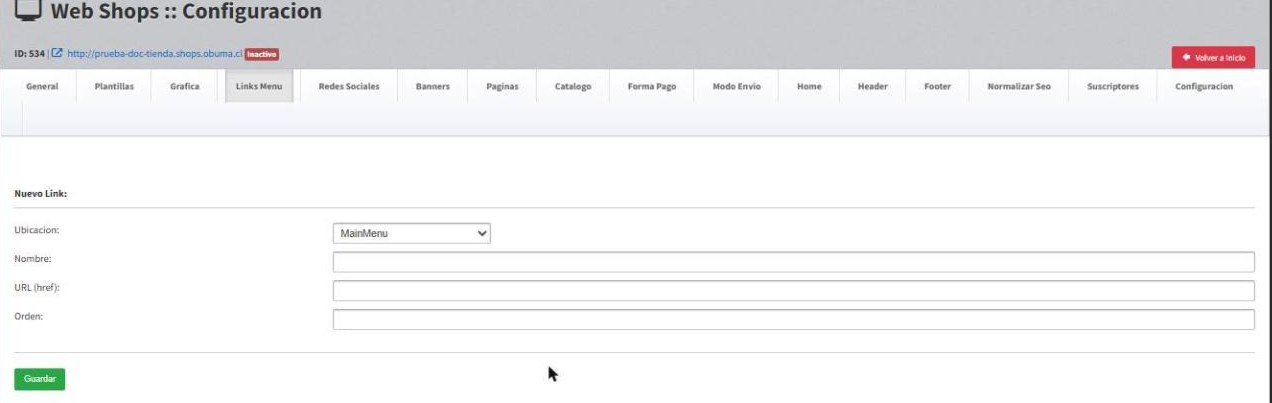Open the Redes Sociales tab
This screenshot has height=403, width=1272.
pos(349,86)
